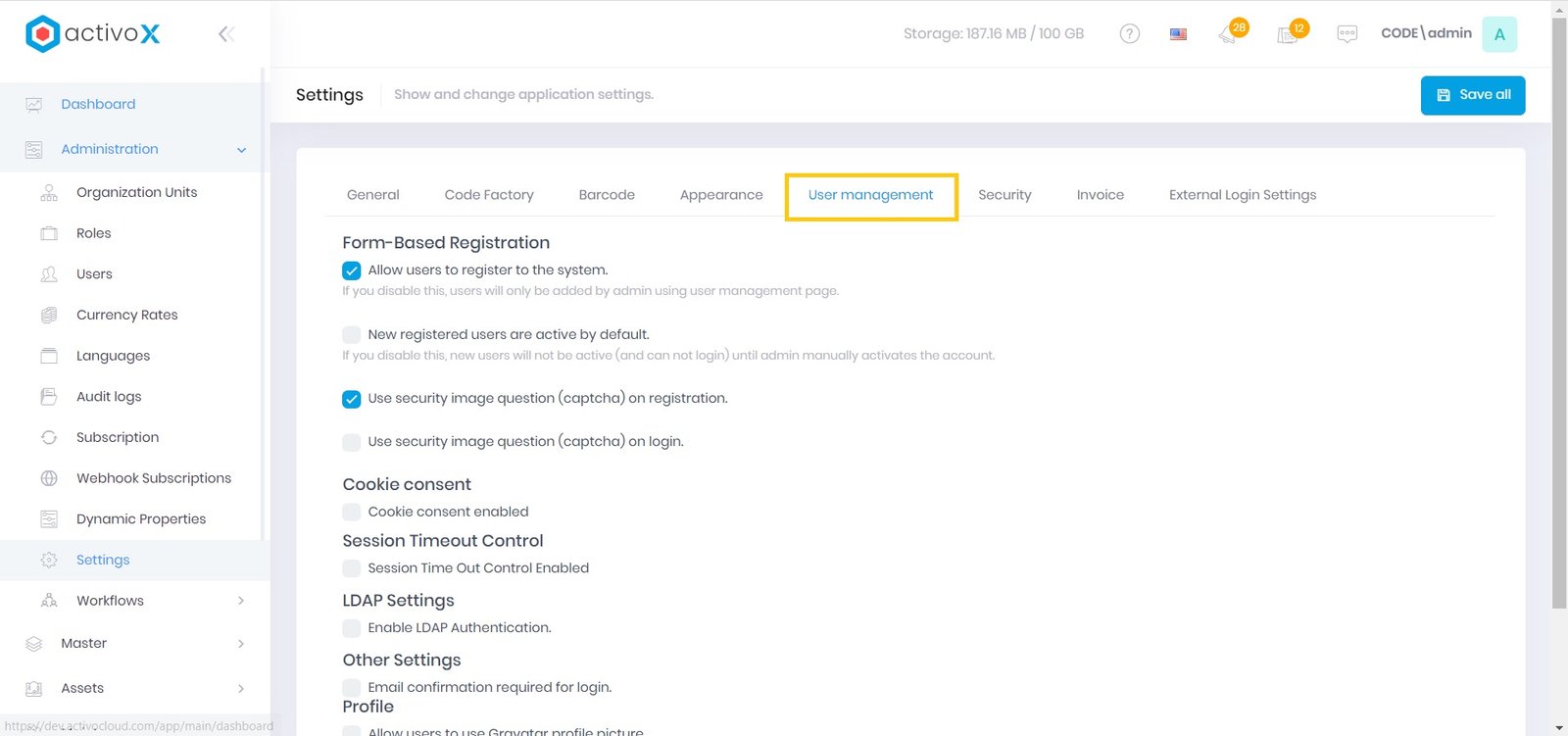
Task: Click the activoX logo
Action: (92, 33)
